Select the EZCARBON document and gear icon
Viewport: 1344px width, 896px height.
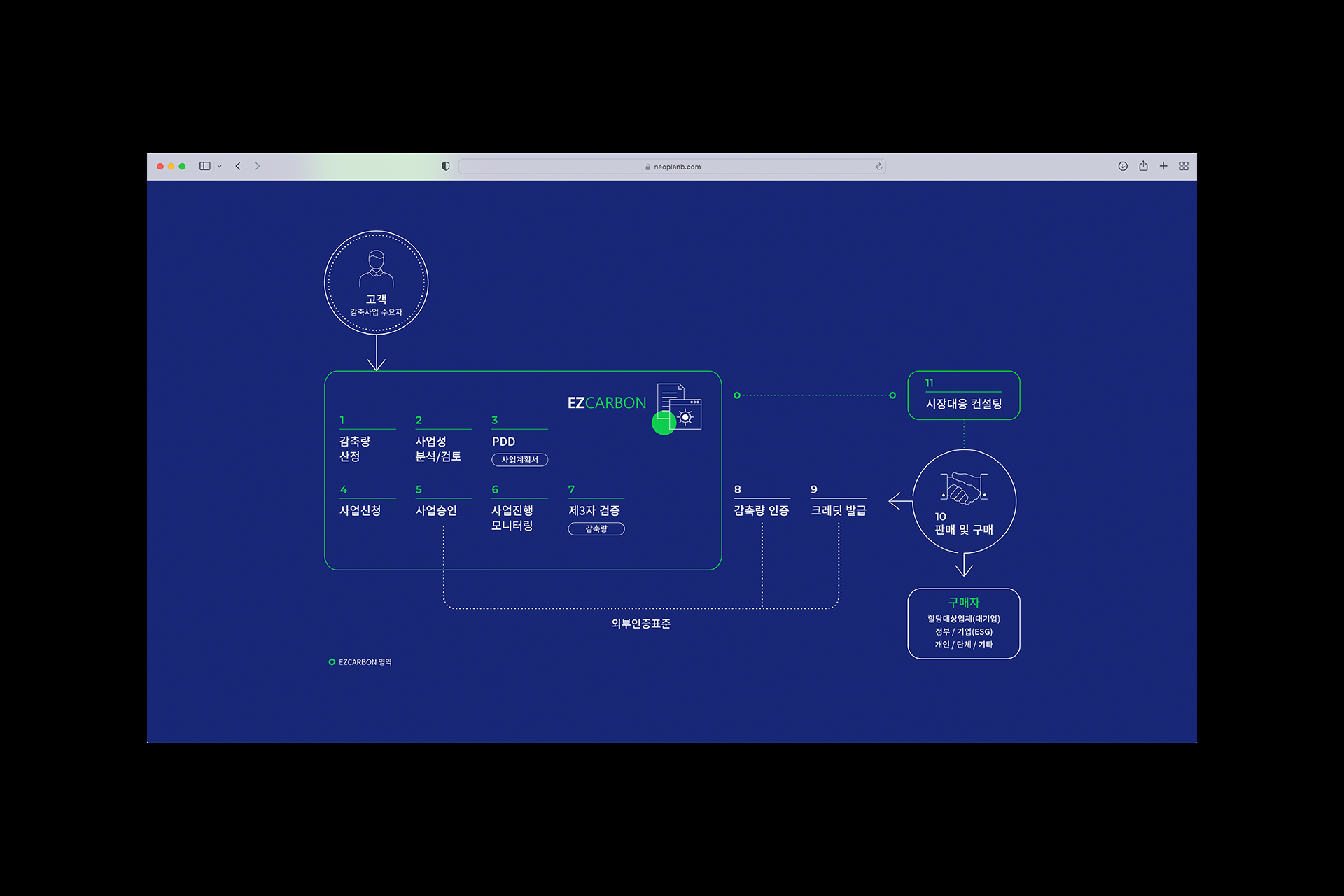677,408
